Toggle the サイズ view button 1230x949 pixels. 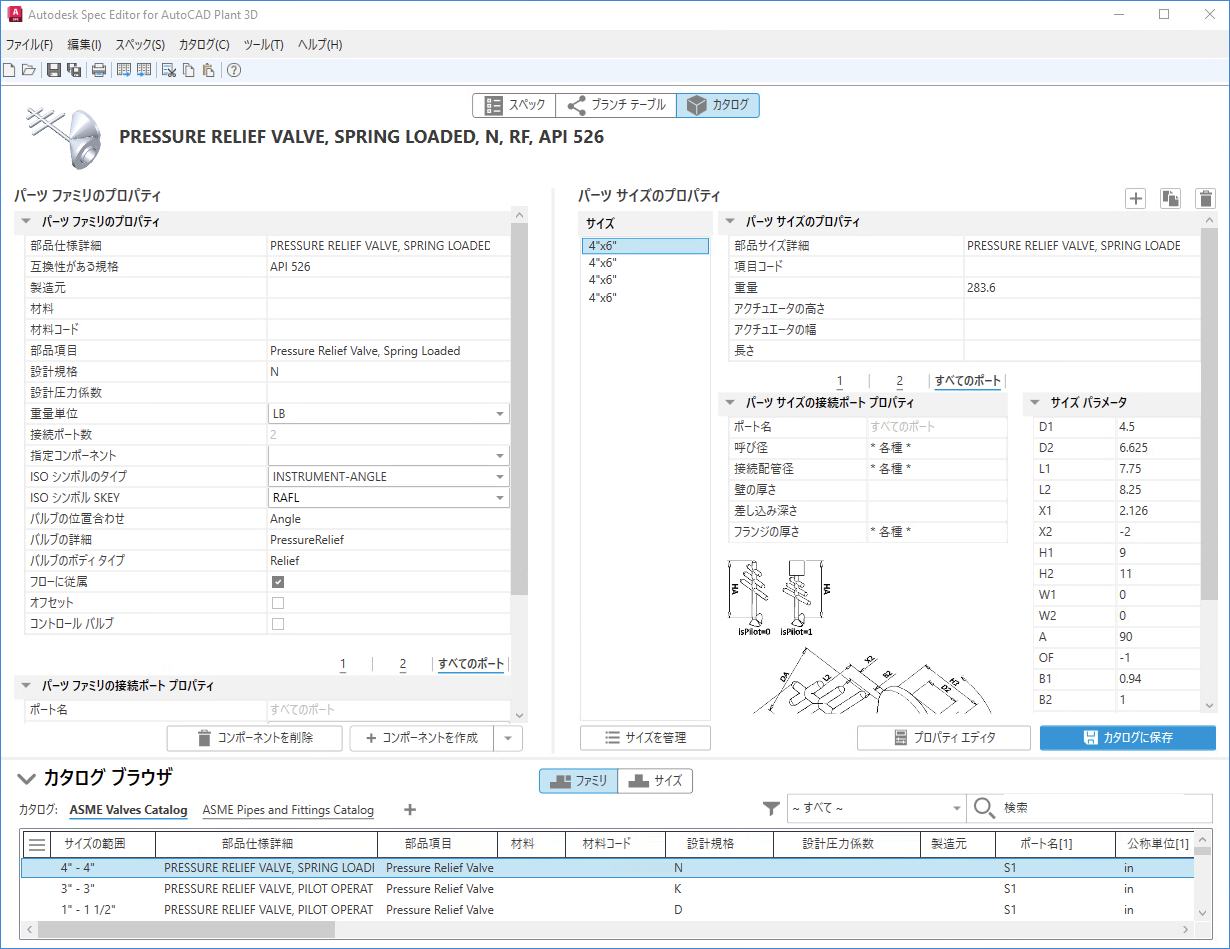655,781
